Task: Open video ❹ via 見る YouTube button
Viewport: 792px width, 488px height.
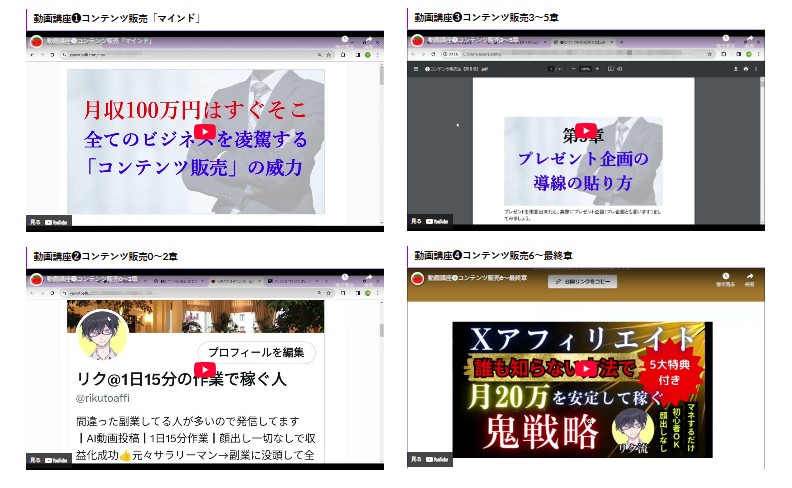Action: 430,460
